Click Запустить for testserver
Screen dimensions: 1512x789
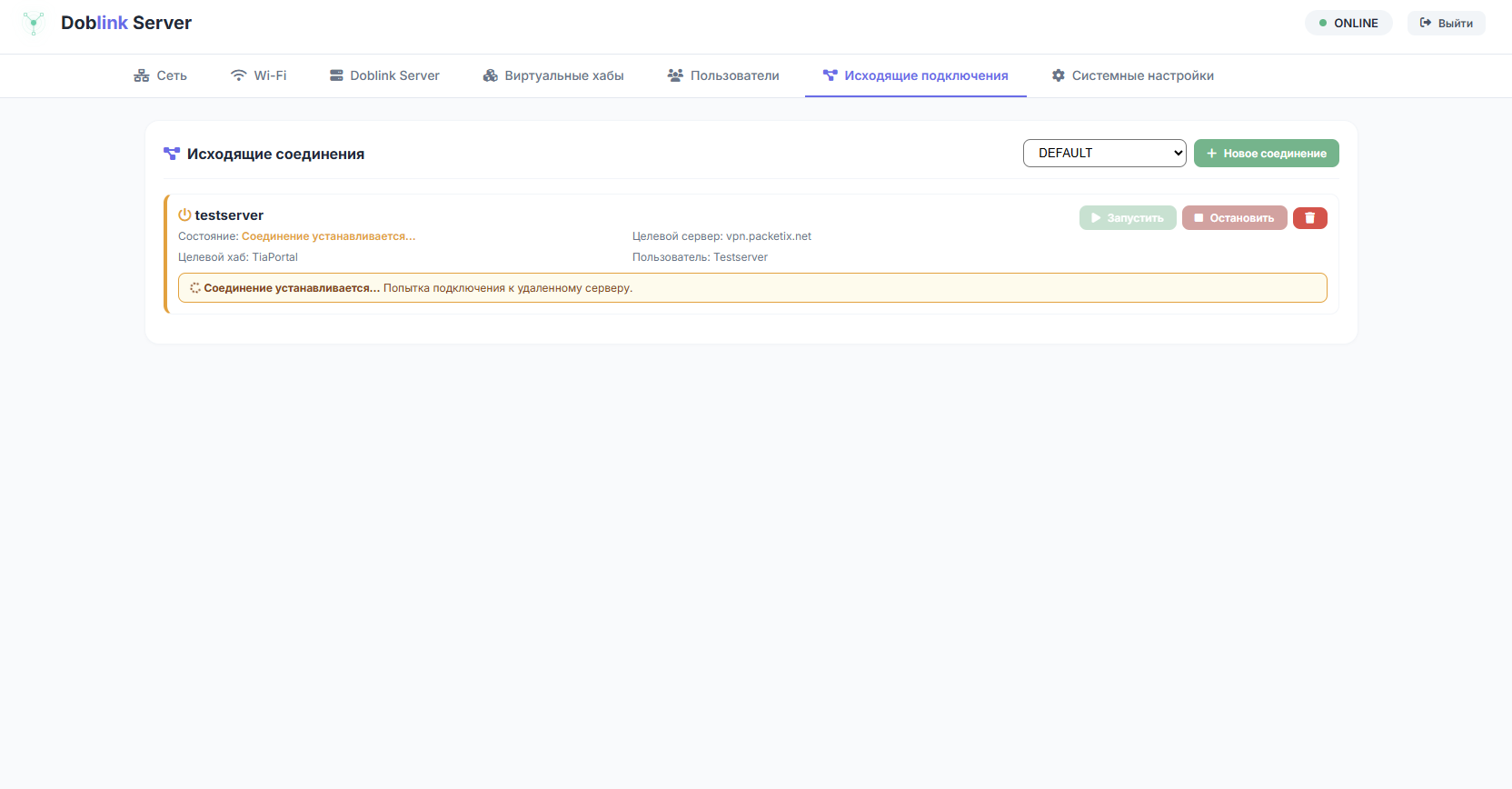click(x=1128, y=218)
